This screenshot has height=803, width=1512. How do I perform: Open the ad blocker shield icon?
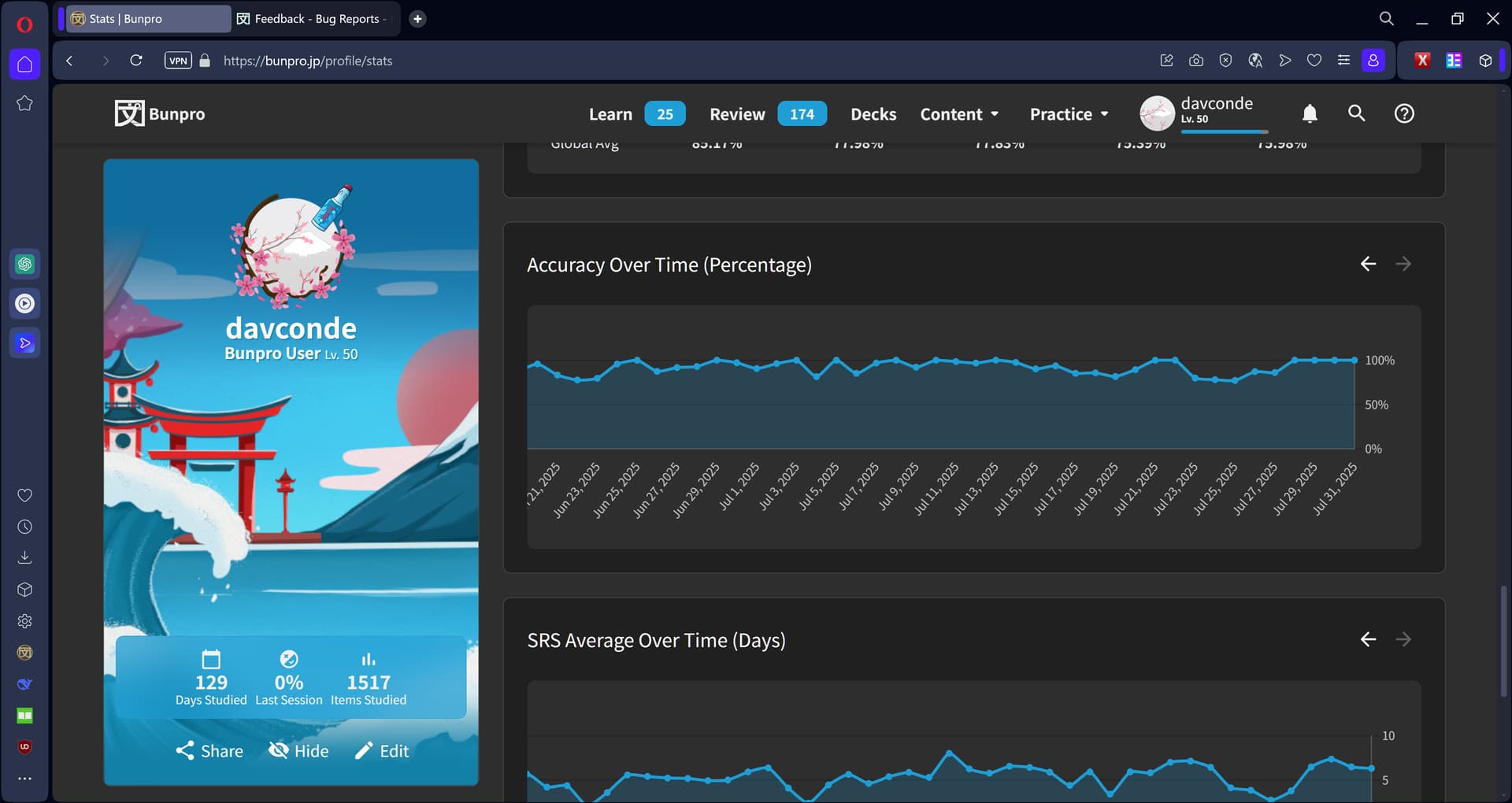pos(1225,61)
